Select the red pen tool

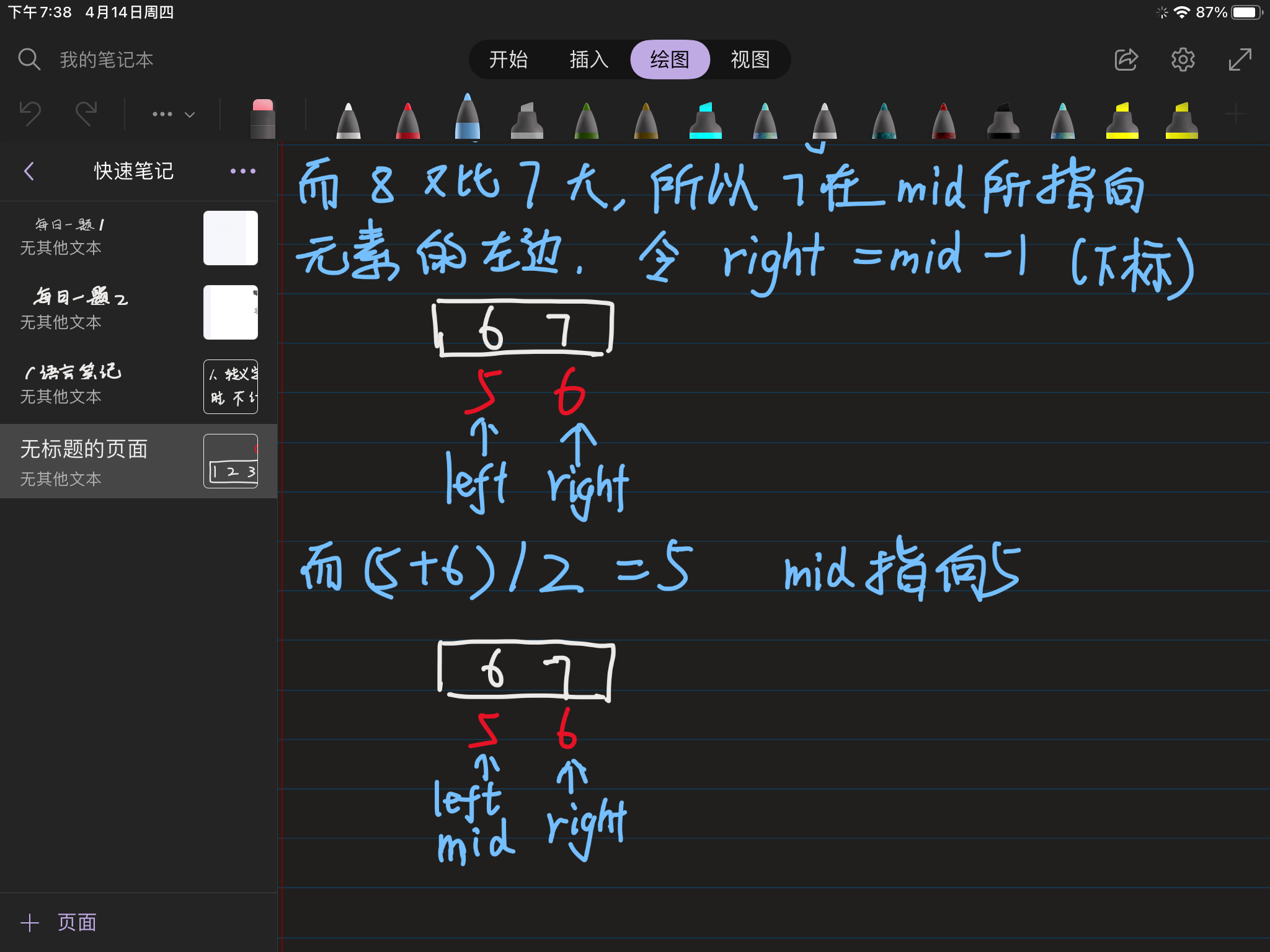point(407,120)
